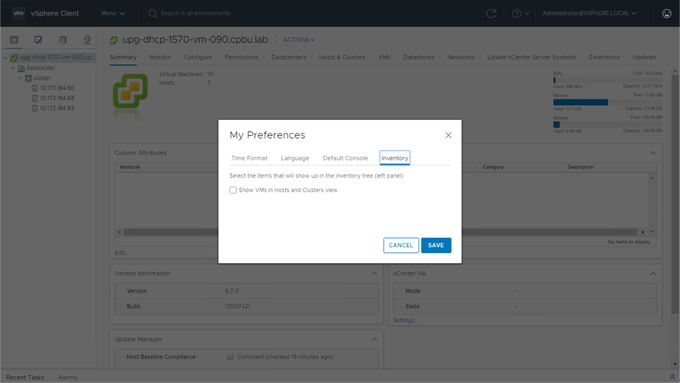Collapse the Version Information panel
Screen dimensions: 680x383
374,274
